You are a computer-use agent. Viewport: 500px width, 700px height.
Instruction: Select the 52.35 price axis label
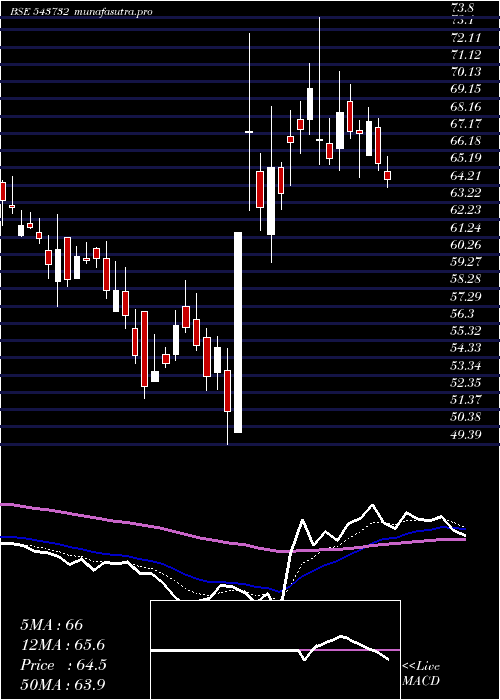tap(466, 383)
